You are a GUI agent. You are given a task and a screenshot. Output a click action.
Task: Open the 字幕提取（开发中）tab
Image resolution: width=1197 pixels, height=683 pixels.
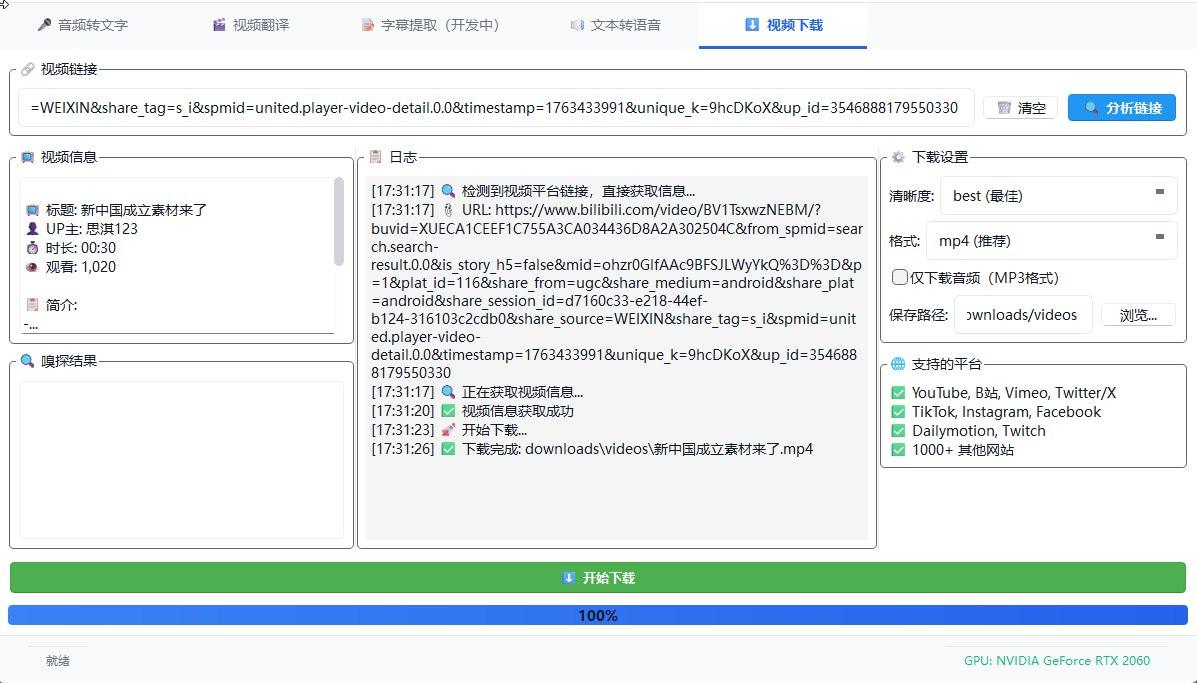click(431, 25)
